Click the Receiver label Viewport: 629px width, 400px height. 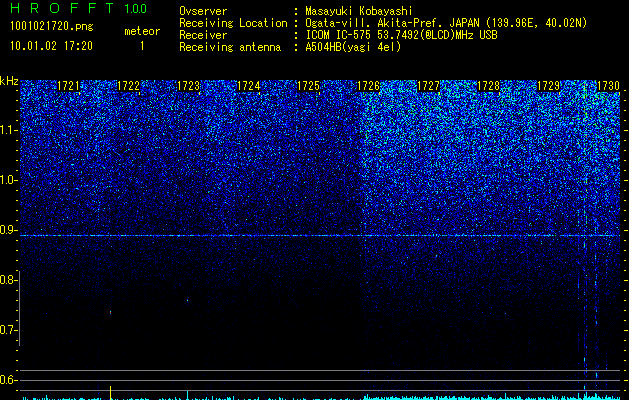point(203,35)
